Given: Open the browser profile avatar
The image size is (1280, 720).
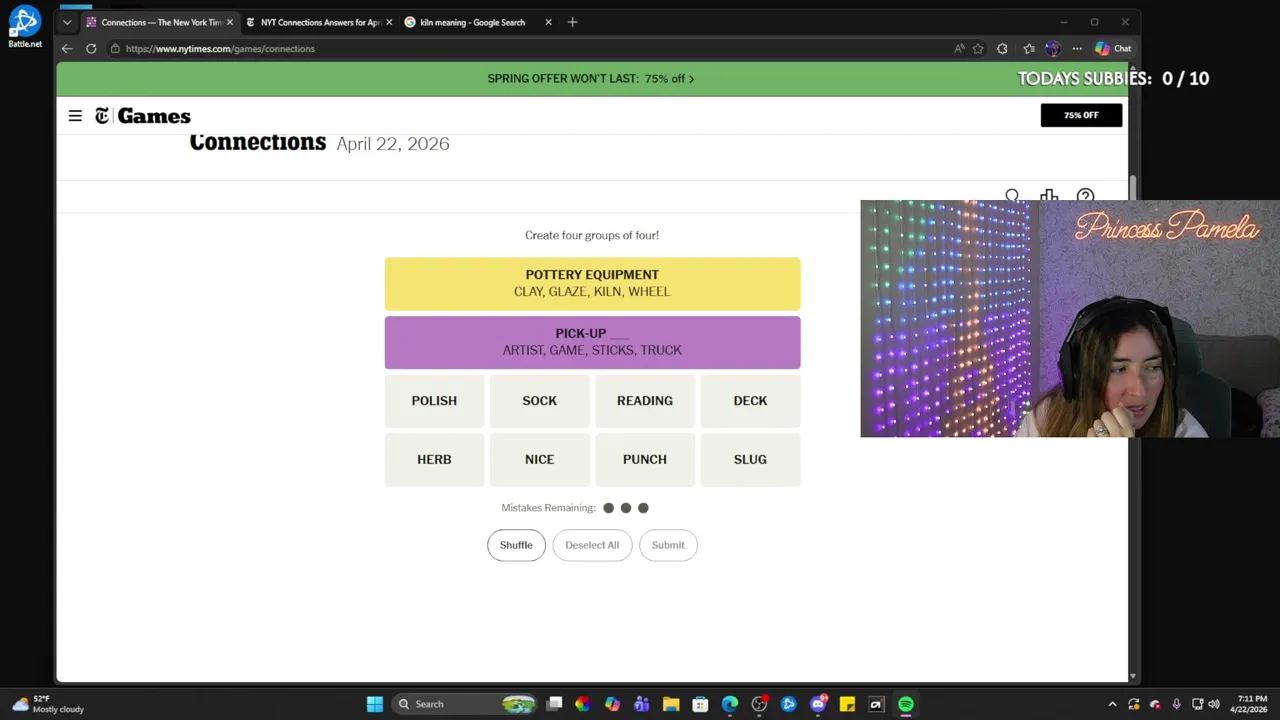Looking at the screenshot, I should (1052, 48).
